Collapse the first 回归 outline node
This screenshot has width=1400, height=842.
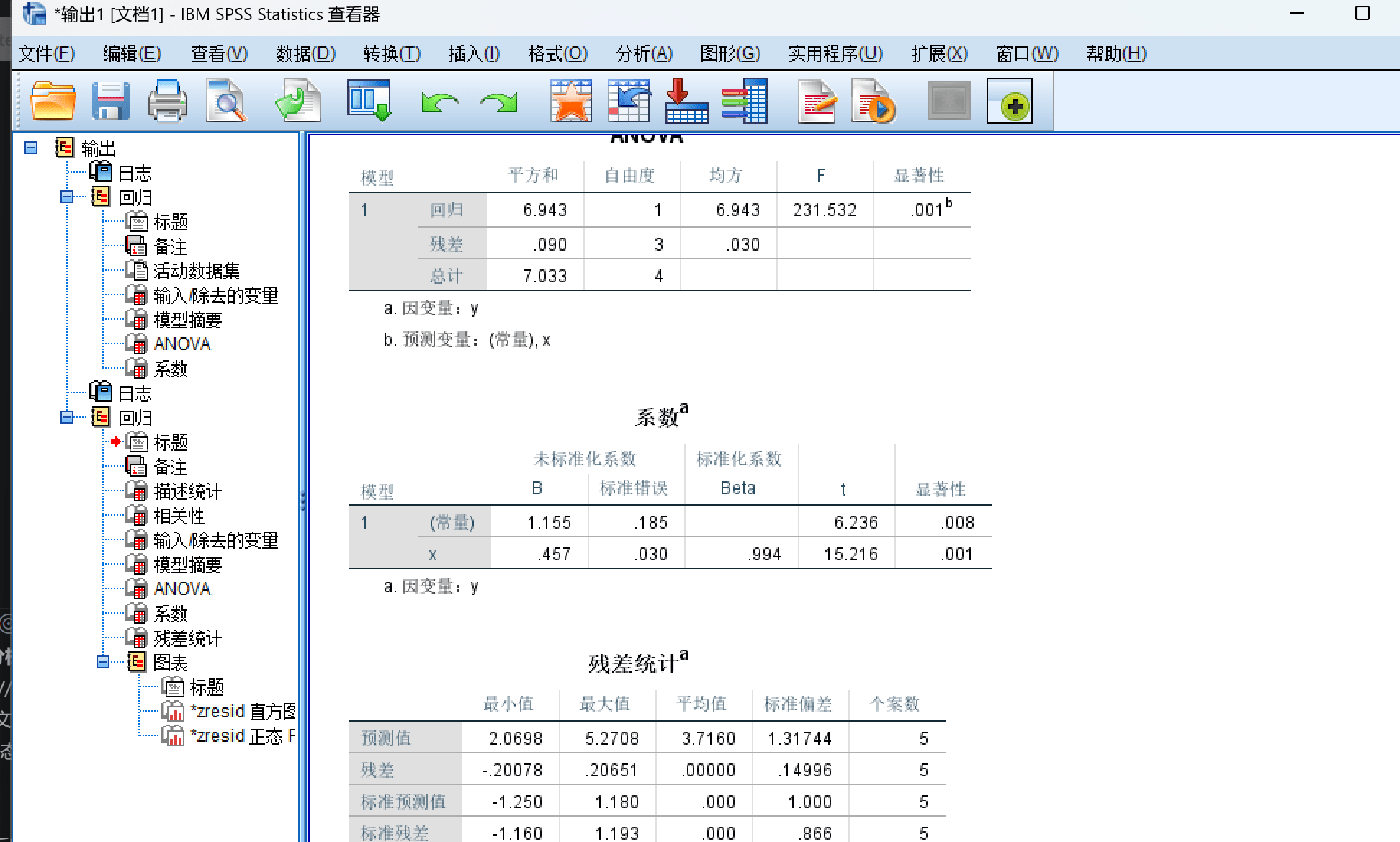[67, 197]
